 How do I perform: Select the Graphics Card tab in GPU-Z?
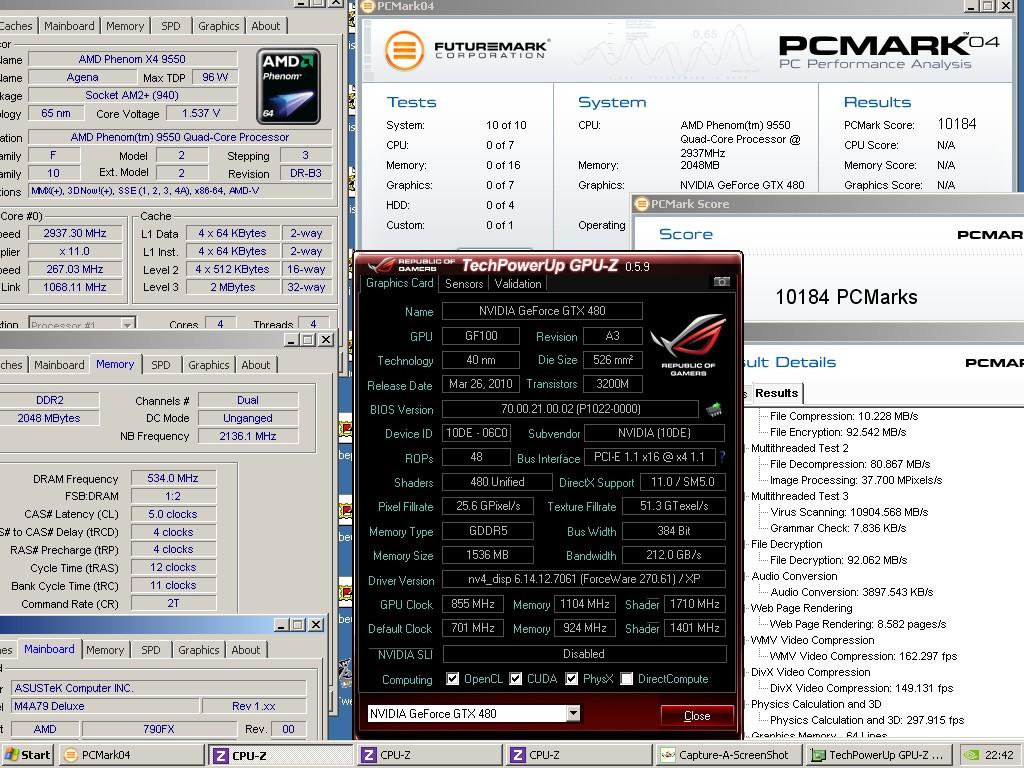400,283
